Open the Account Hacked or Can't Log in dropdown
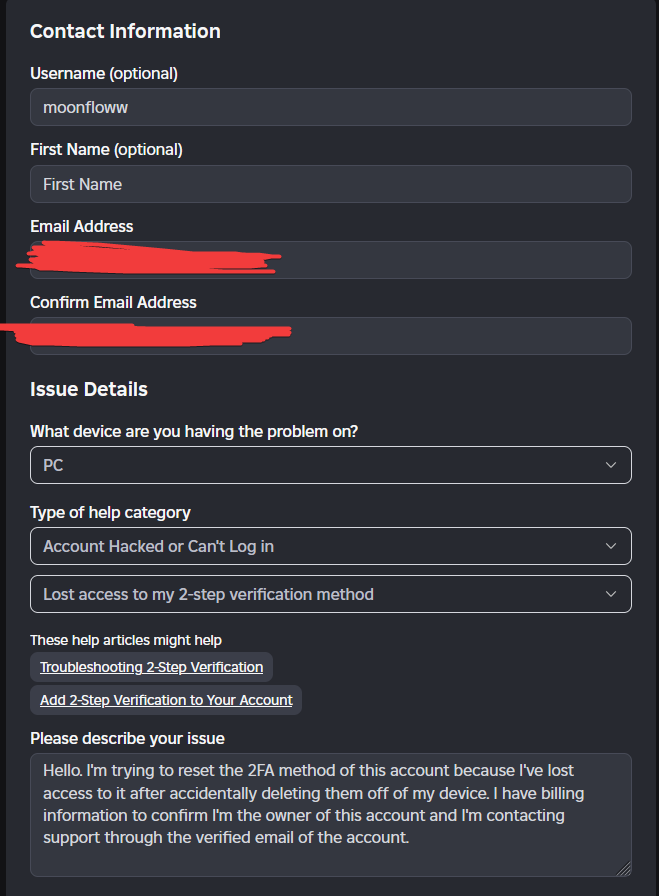659x896 pixels. click(330, 546)
